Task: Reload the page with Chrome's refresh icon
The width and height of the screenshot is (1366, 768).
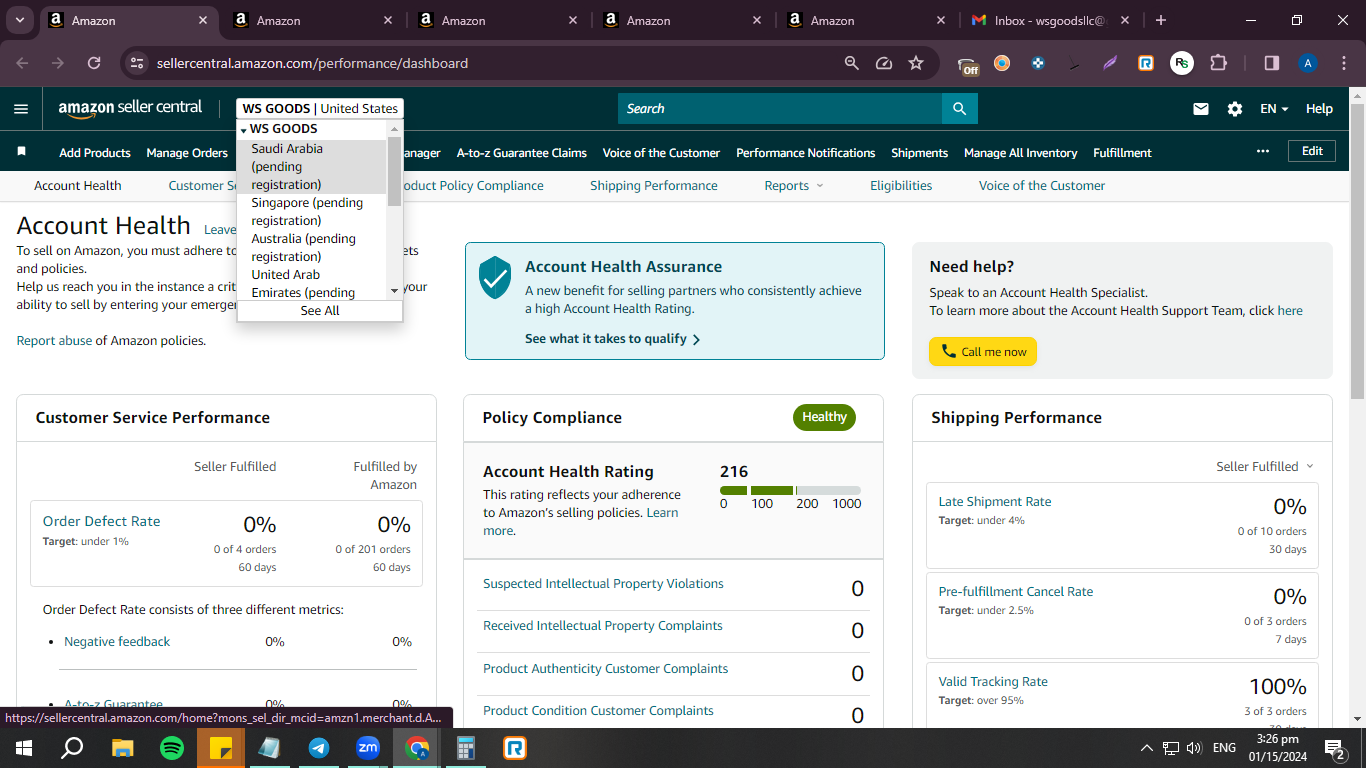Action: 94,63
